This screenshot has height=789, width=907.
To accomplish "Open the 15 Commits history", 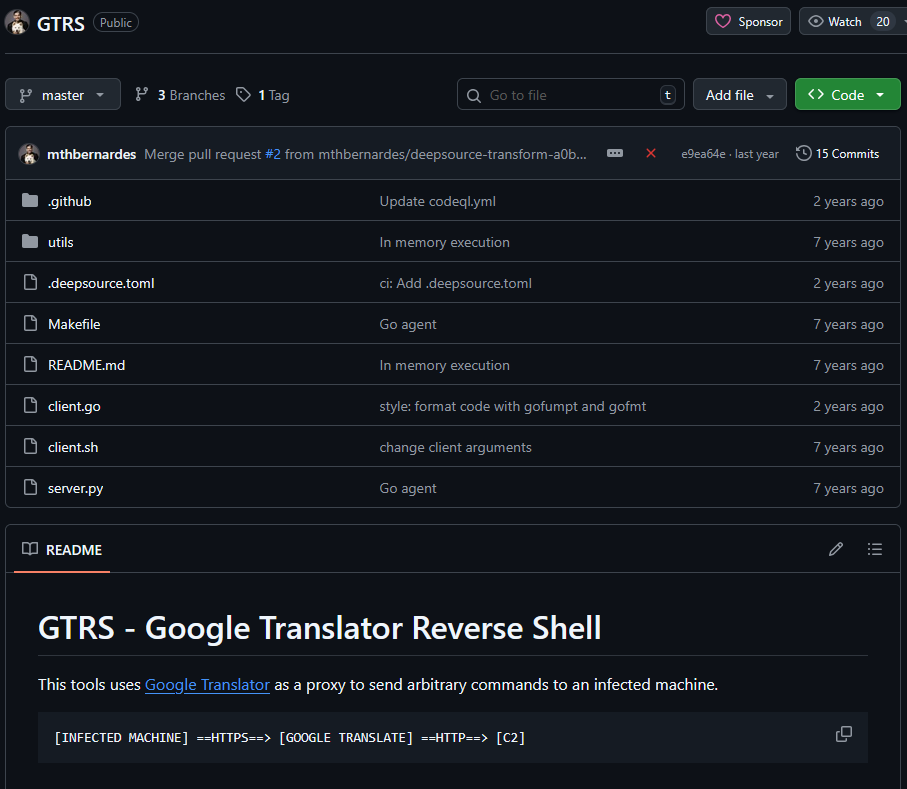I will point(837,153).
